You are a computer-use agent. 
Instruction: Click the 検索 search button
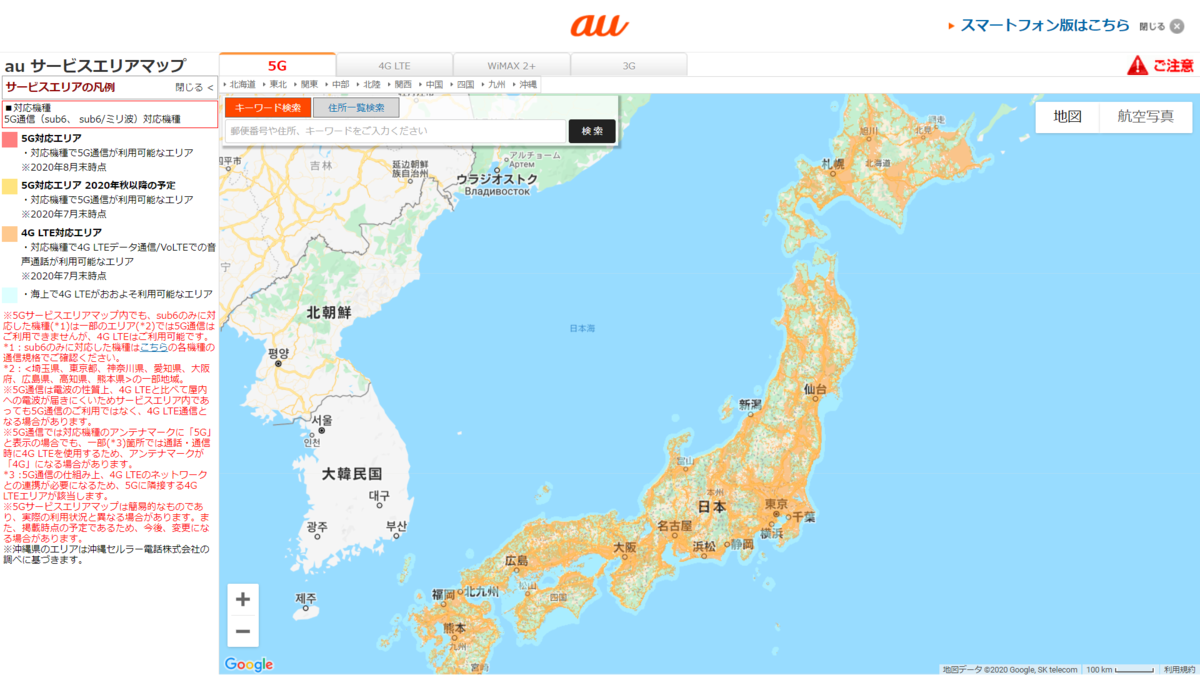(592, 131)
